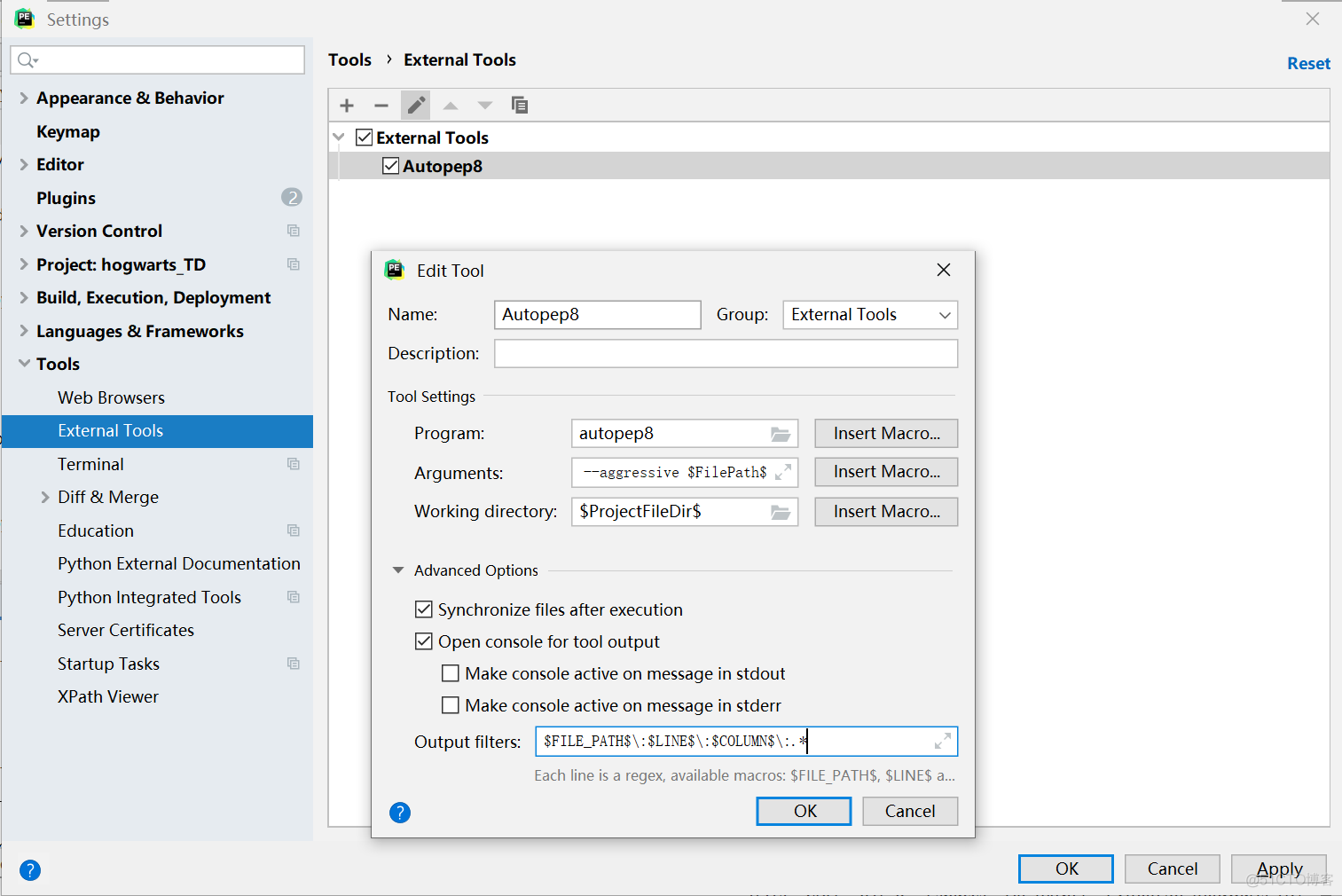Open Plugins settings page

point(66,198)
